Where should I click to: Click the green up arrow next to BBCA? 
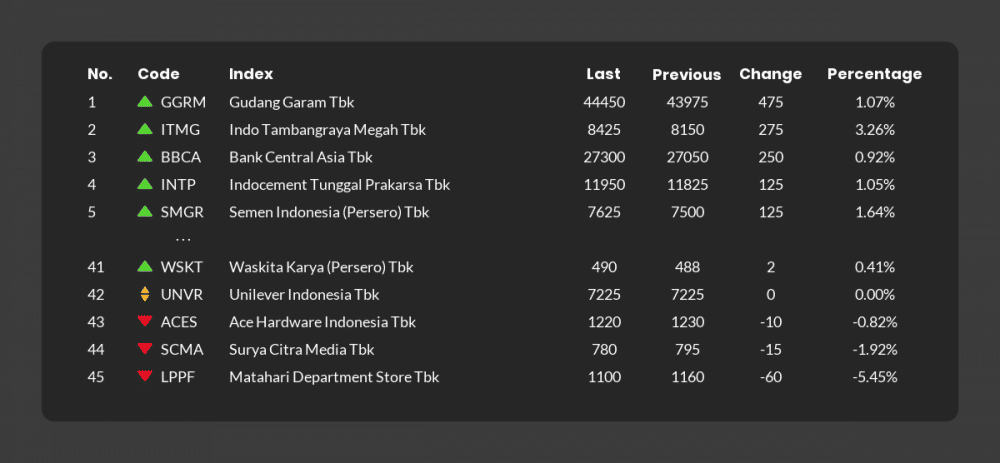(145, 156)
